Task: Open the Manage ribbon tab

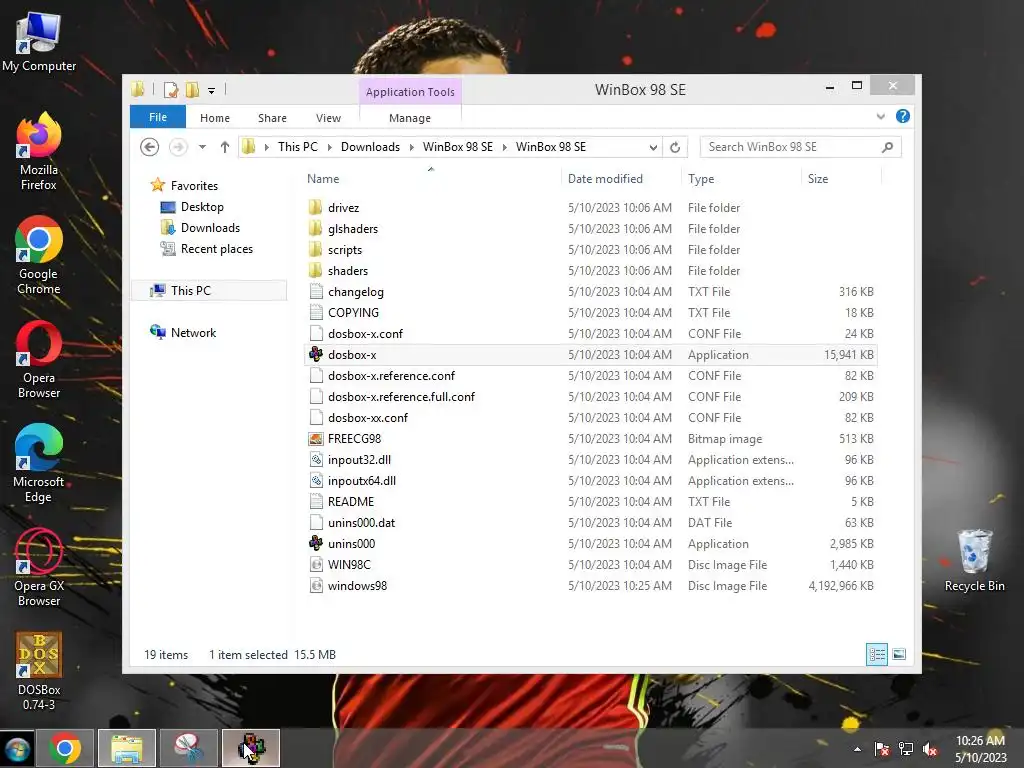Action: tap(410, 118)
